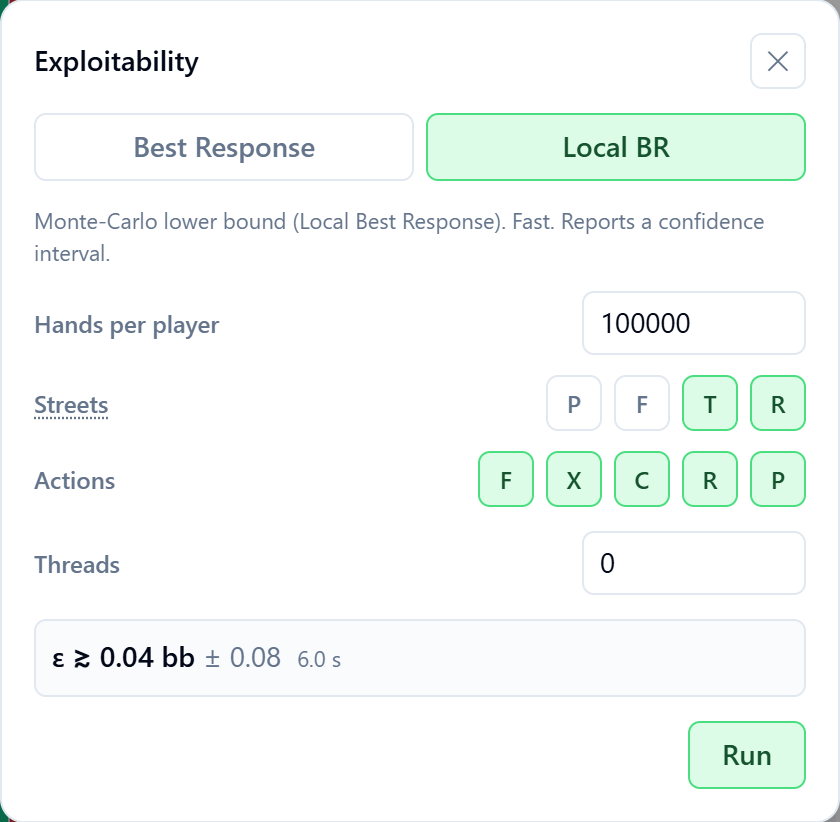The width and height of the screenshot is (840, 822).
Task: Click the Exploitability dialog title
Action: coord(117,61)
